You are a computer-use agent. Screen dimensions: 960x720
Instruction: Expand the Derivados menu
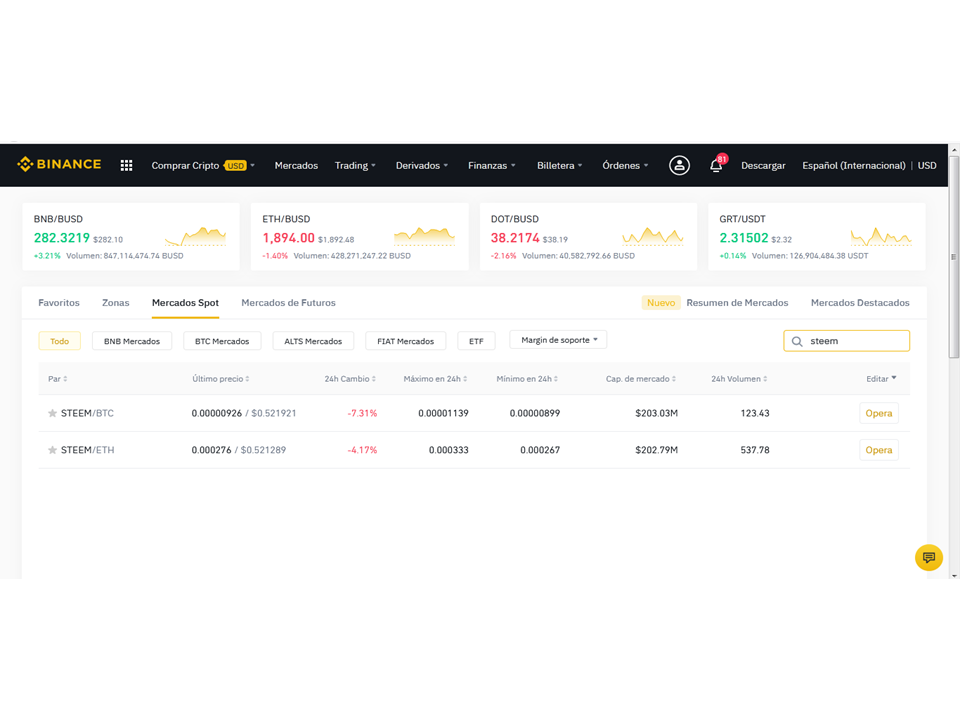[x=422, y=165]
